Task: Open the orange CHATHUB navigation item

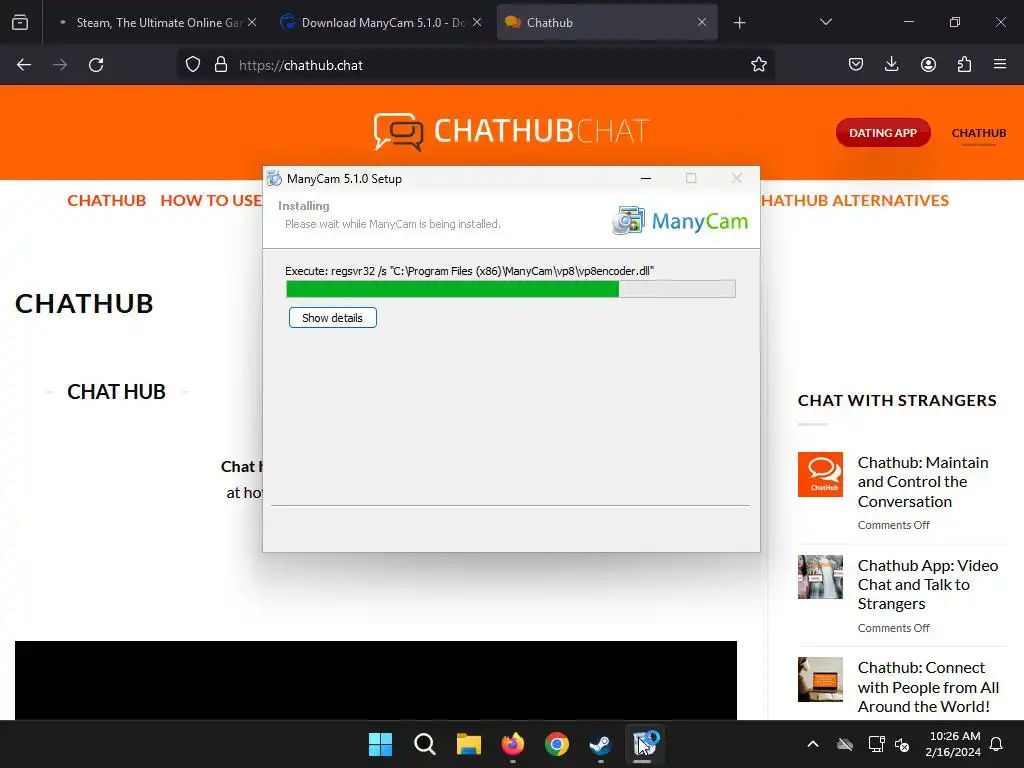Action: (106, 200)
